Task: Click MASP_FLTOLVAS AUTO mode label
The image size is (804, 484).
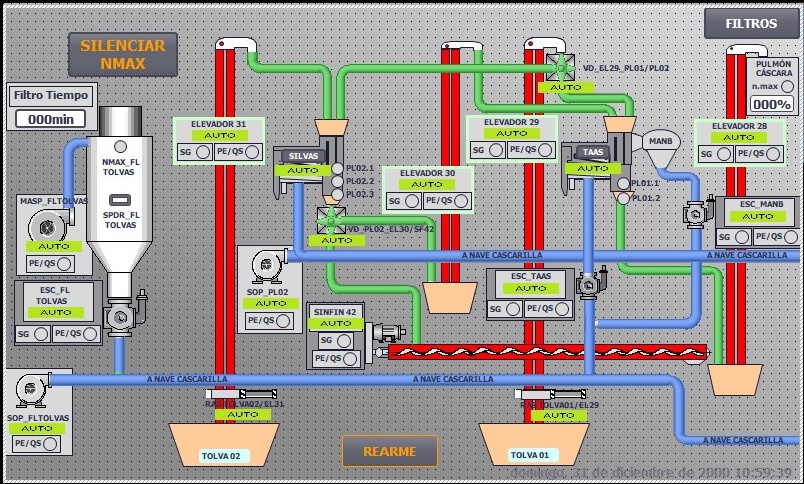Action: tap(54, 247)
